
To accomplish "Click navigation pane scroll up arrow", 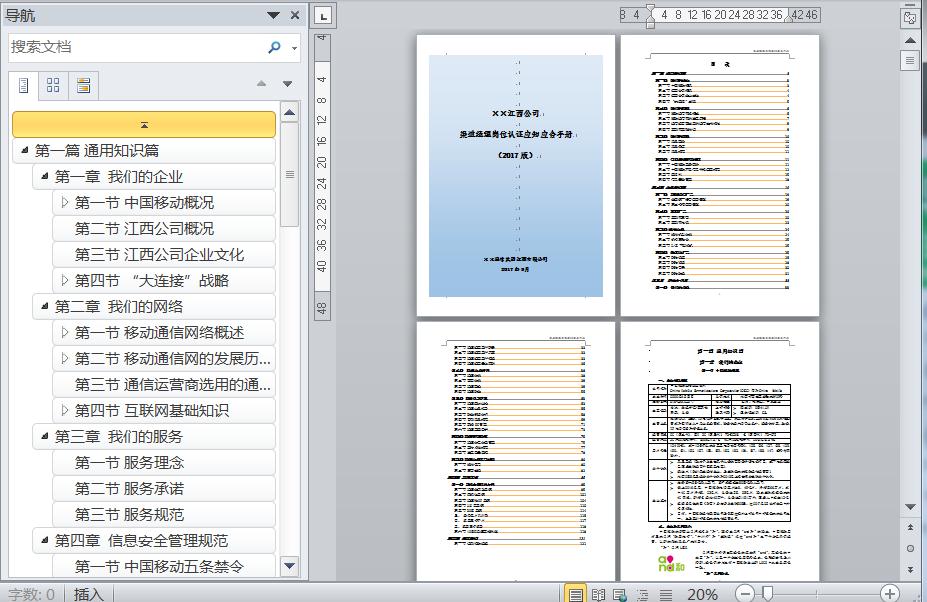I will 290,112.
